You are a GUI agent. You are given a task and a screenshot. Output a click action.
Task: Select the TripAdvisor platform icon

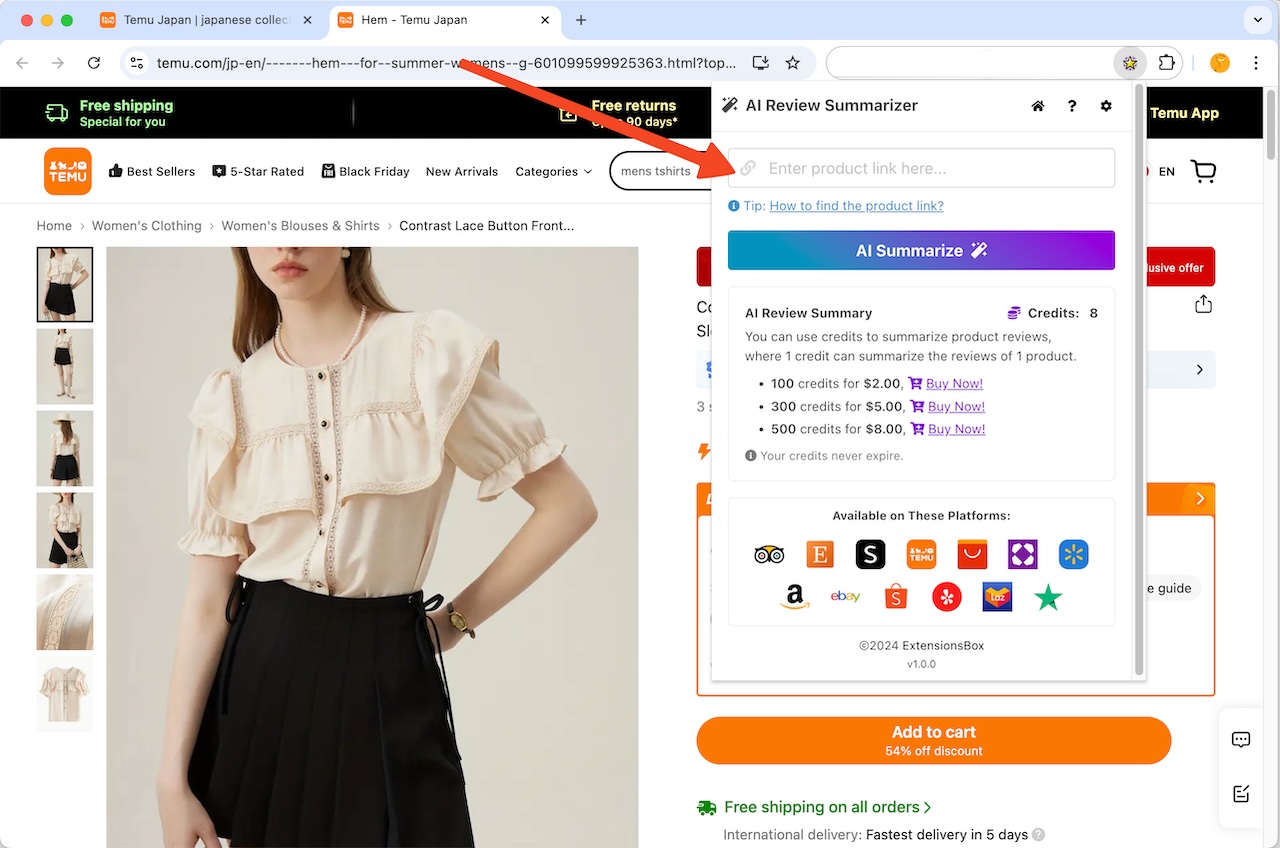(x=769, y=554)
